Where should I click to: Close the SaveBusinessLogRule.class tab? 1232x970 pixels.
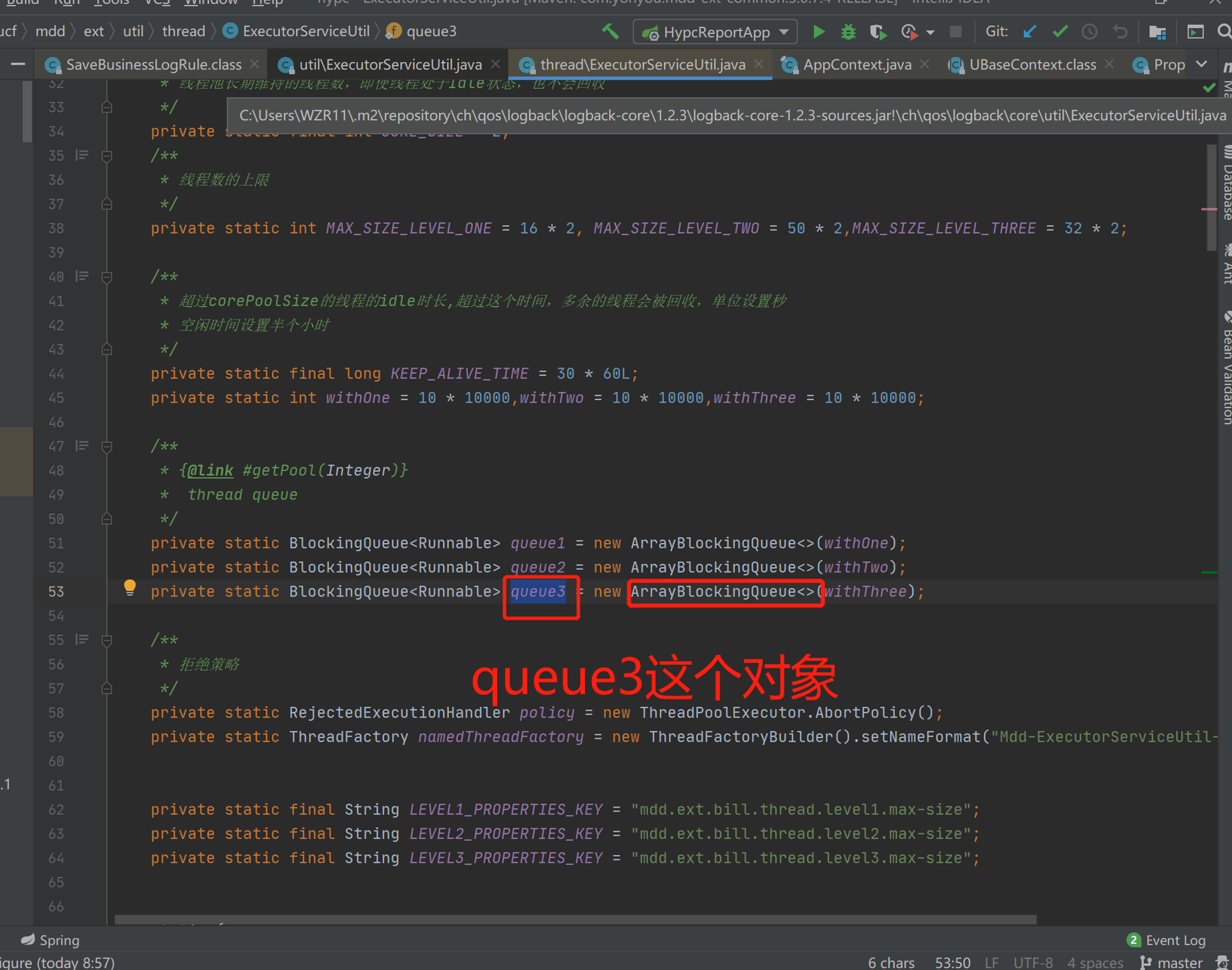coord(255,64)
